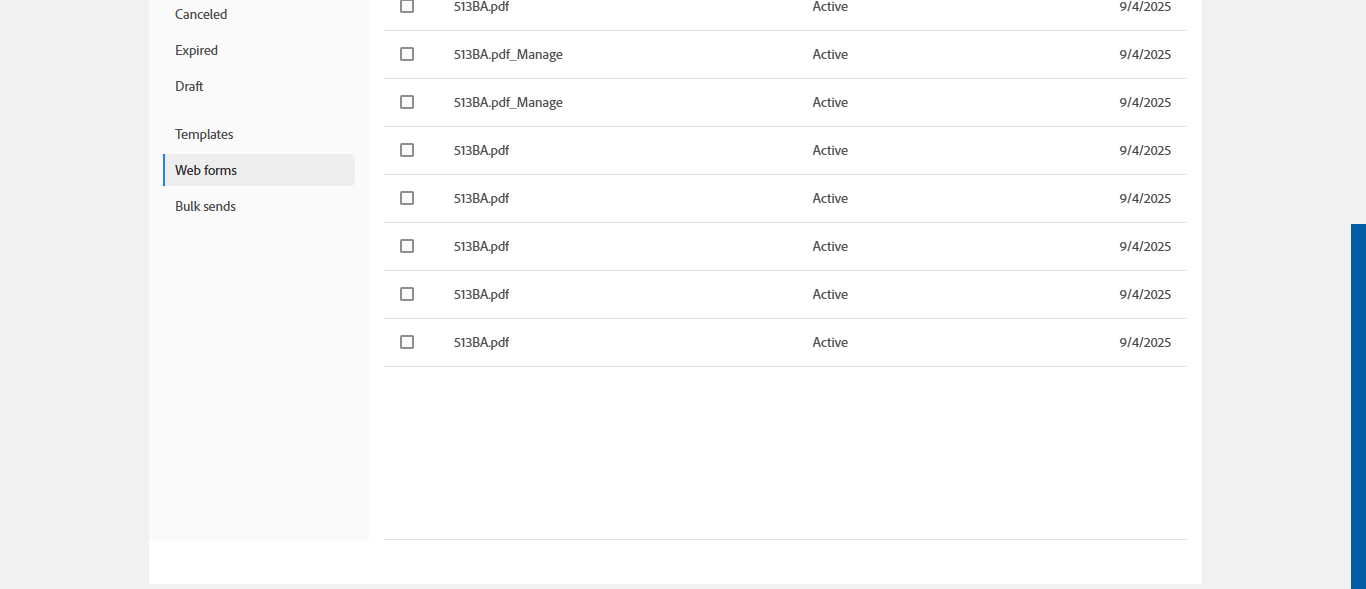The image size is (1366, 589).
Task: Open the Canceled agreements filter
Action: point(201,14)
